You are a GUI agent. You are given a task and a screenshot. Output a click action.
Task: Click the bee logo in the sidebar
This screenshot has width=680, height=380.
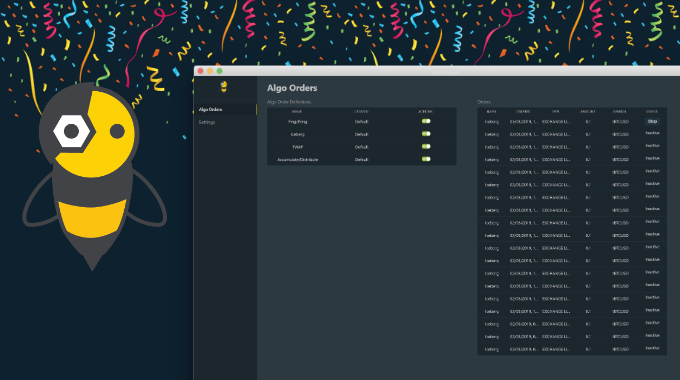pos(224,87)
